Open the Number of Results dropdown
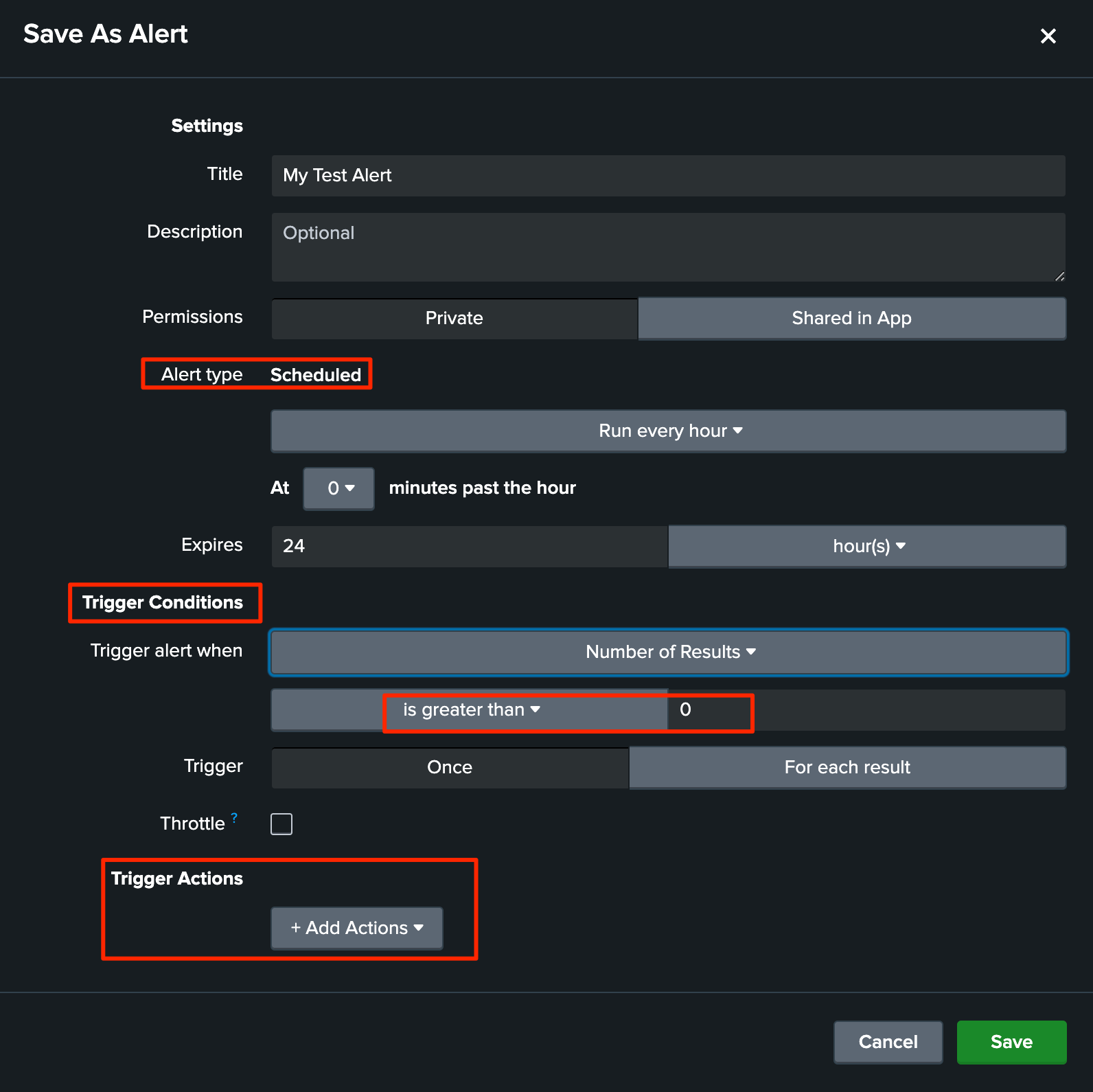Screen dimensions: 1093x1092 (669, 652)
